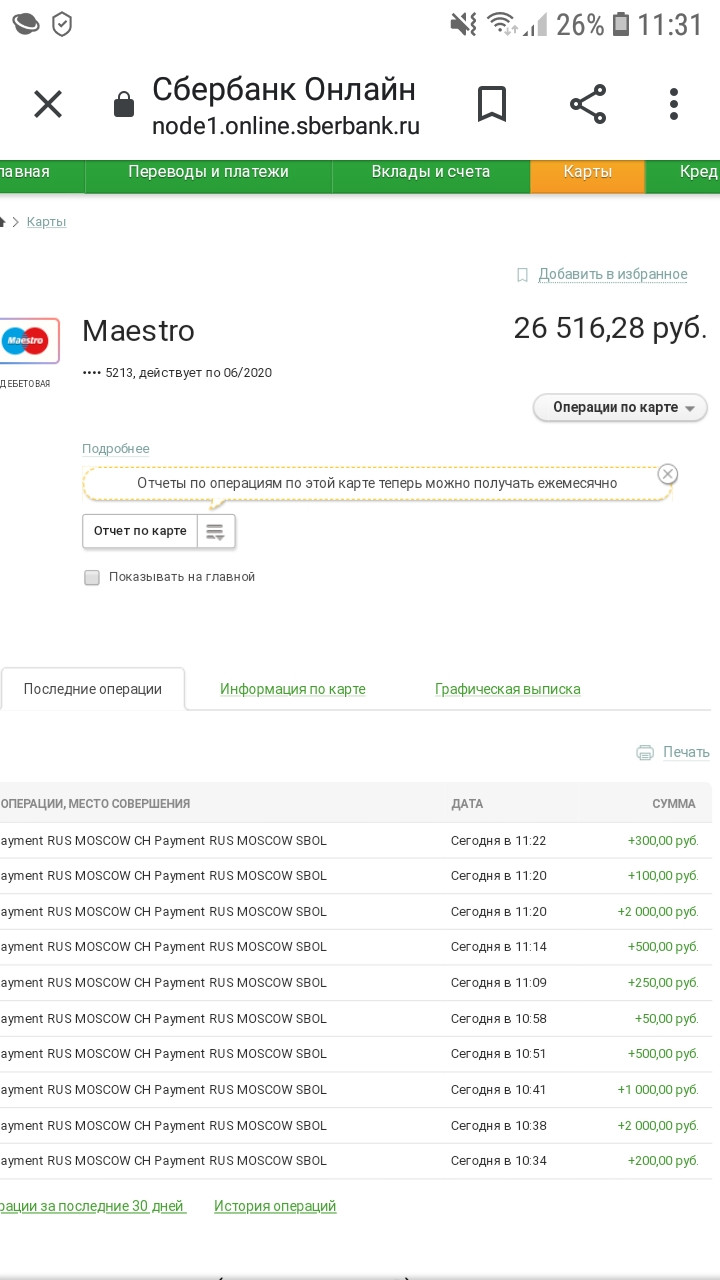720x1280 pixels.
Task: Tap the node1.online.sberbank.ru address text
Action: pyautogui.click(x=286, y=127)
